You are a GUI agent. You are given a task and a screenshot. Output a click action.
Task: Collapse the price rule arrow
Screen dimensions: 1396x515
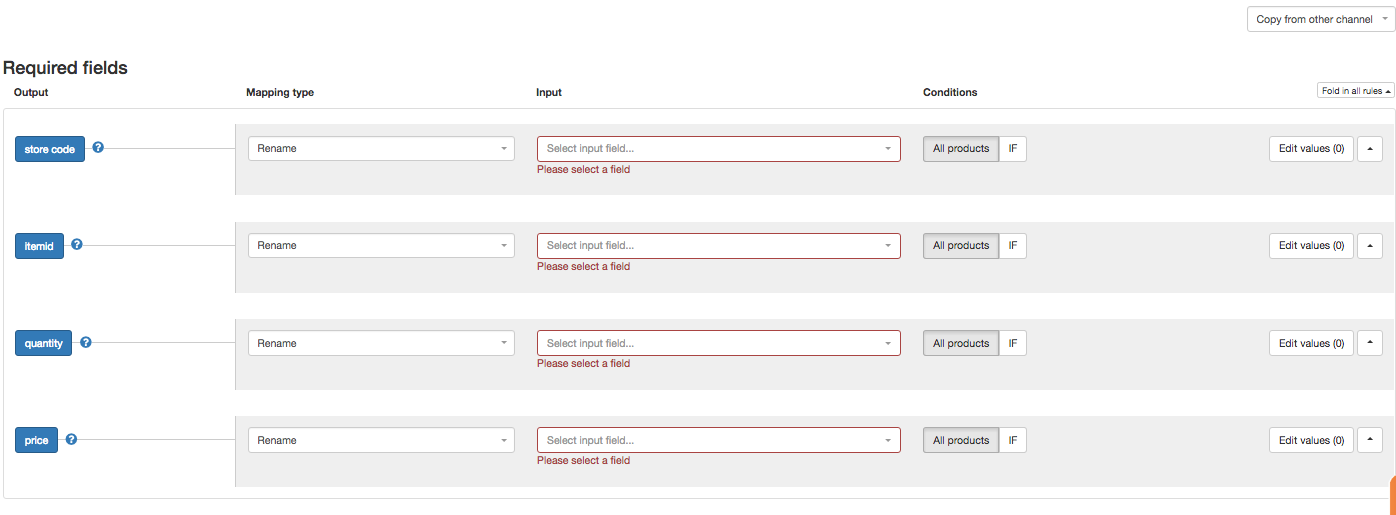tap(1369, 440)
